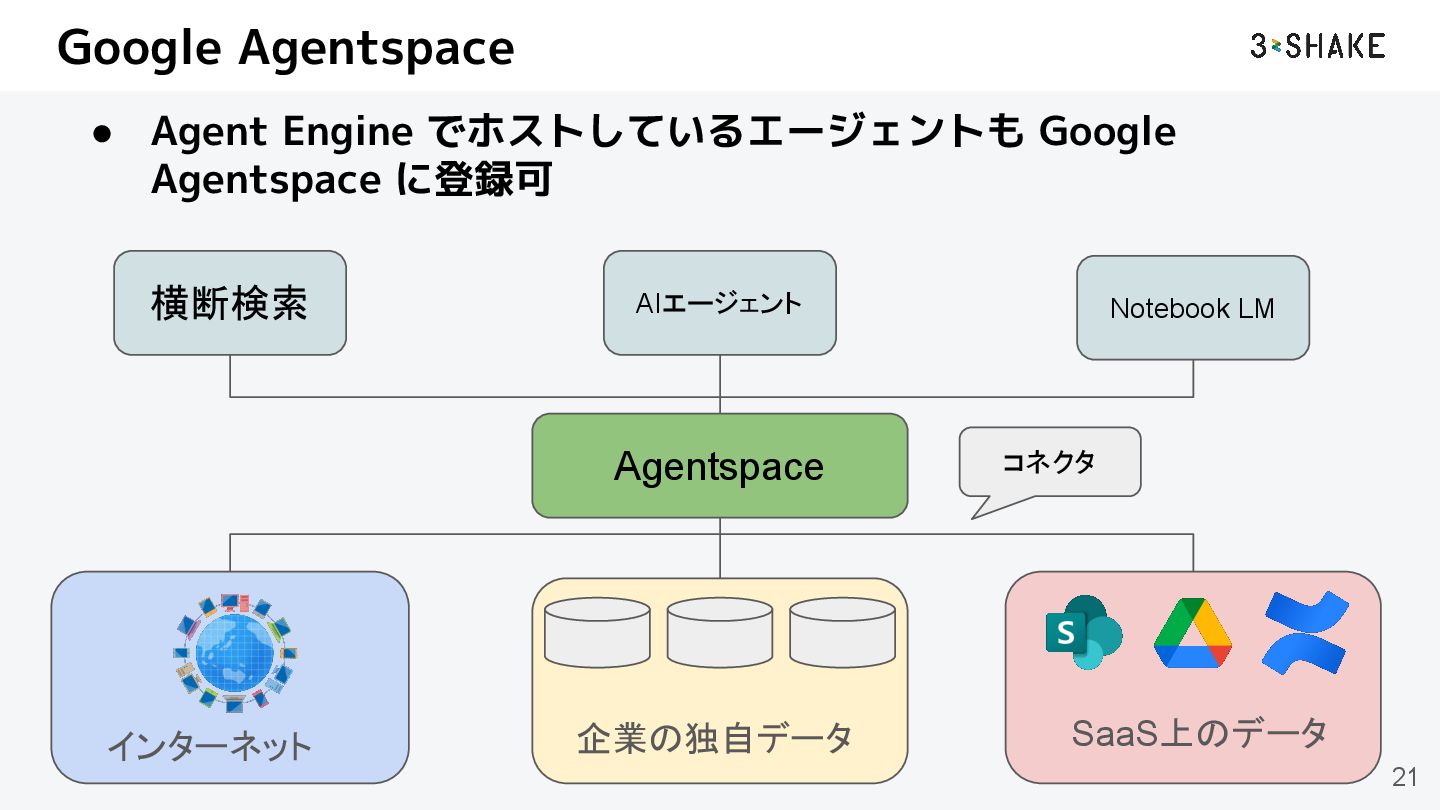Select the AIエージェント box
This screenshot has height=810, width=1440.
click(x=719, y=303)
